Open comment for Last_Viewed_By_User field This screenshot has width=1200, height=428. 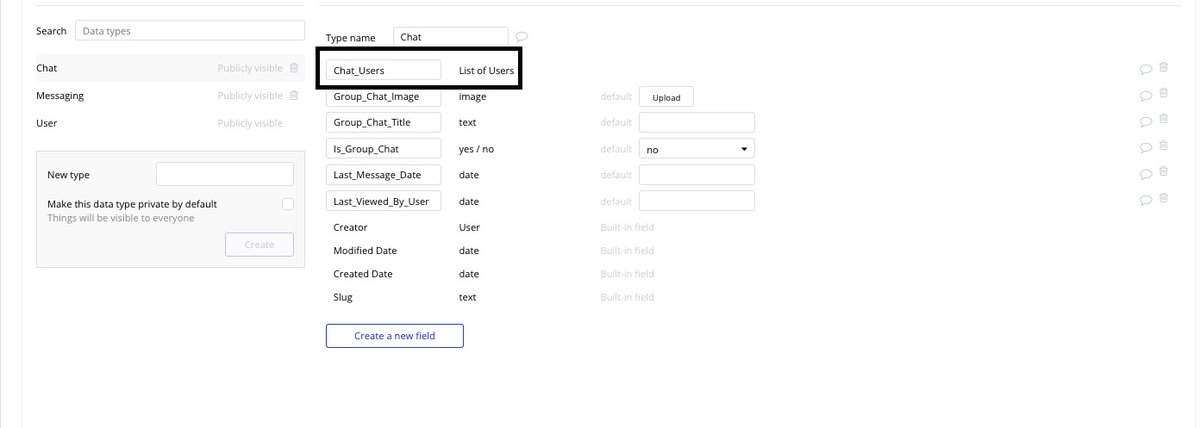point(1146,200)
